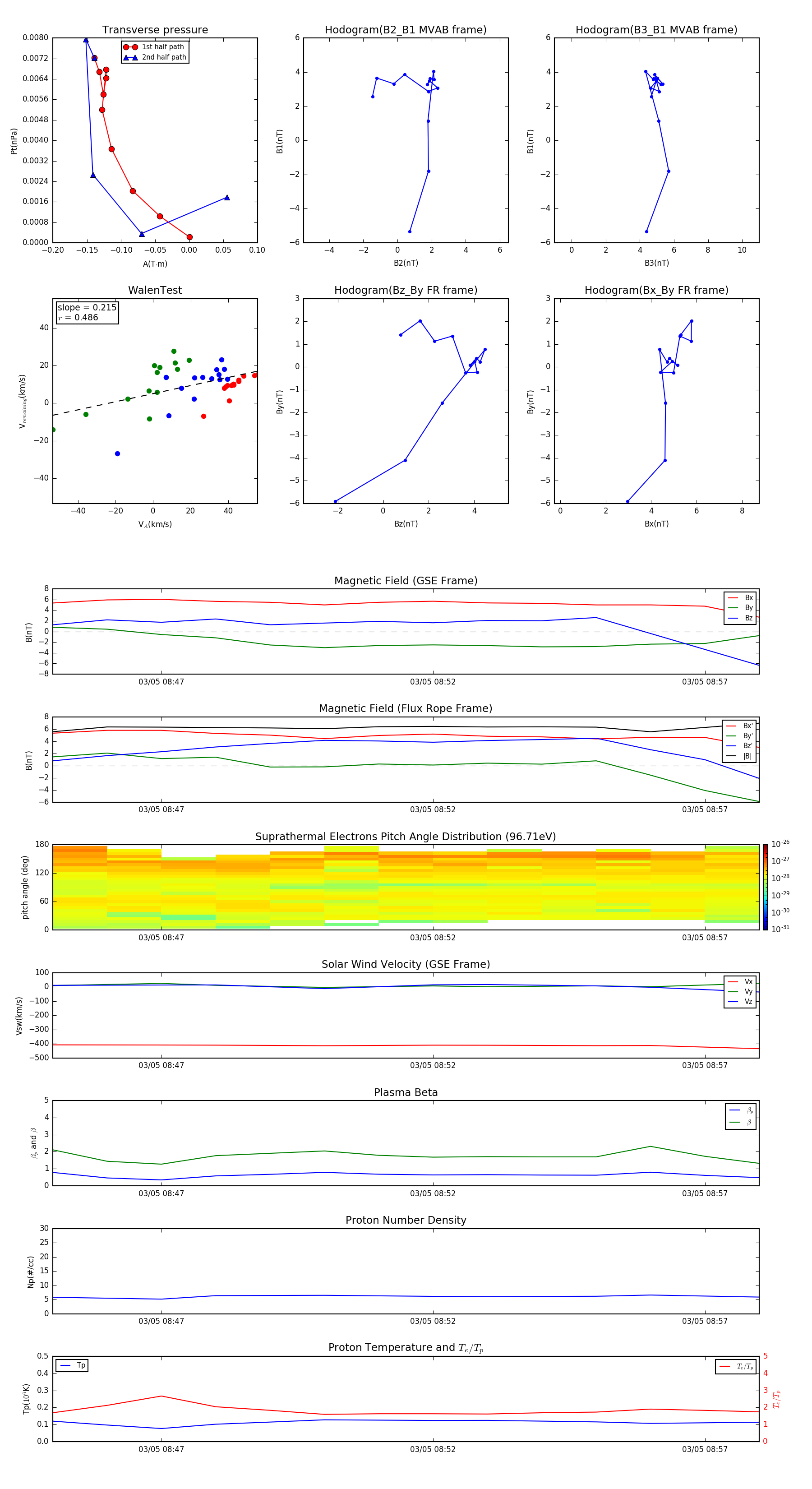Click the 'Np(#/cc)' axis label
812x1489 pixels.
click(31, 1271)
